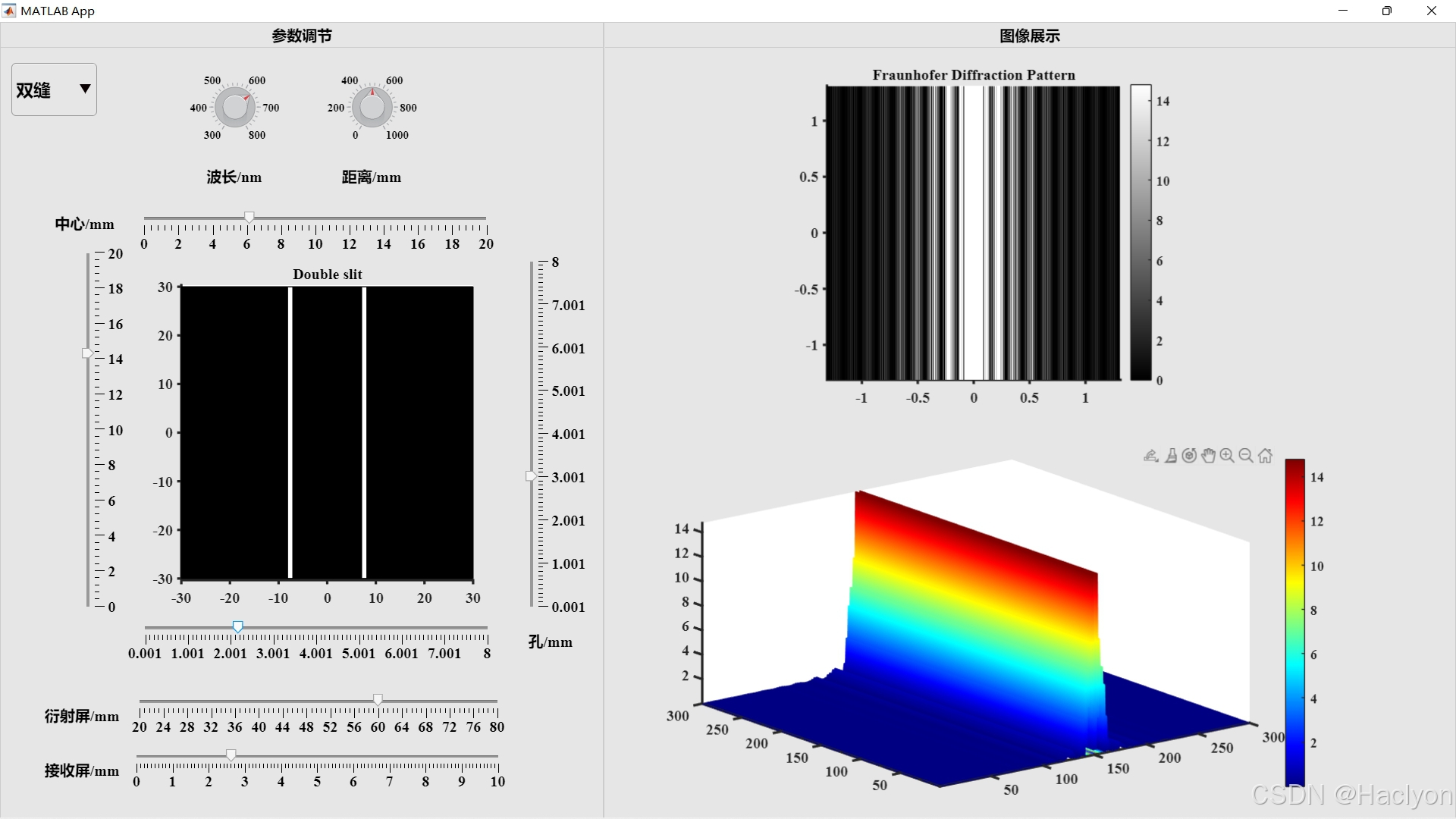
Task: Click the dropdown arrow beside 双缝
Action: [86, 89]
